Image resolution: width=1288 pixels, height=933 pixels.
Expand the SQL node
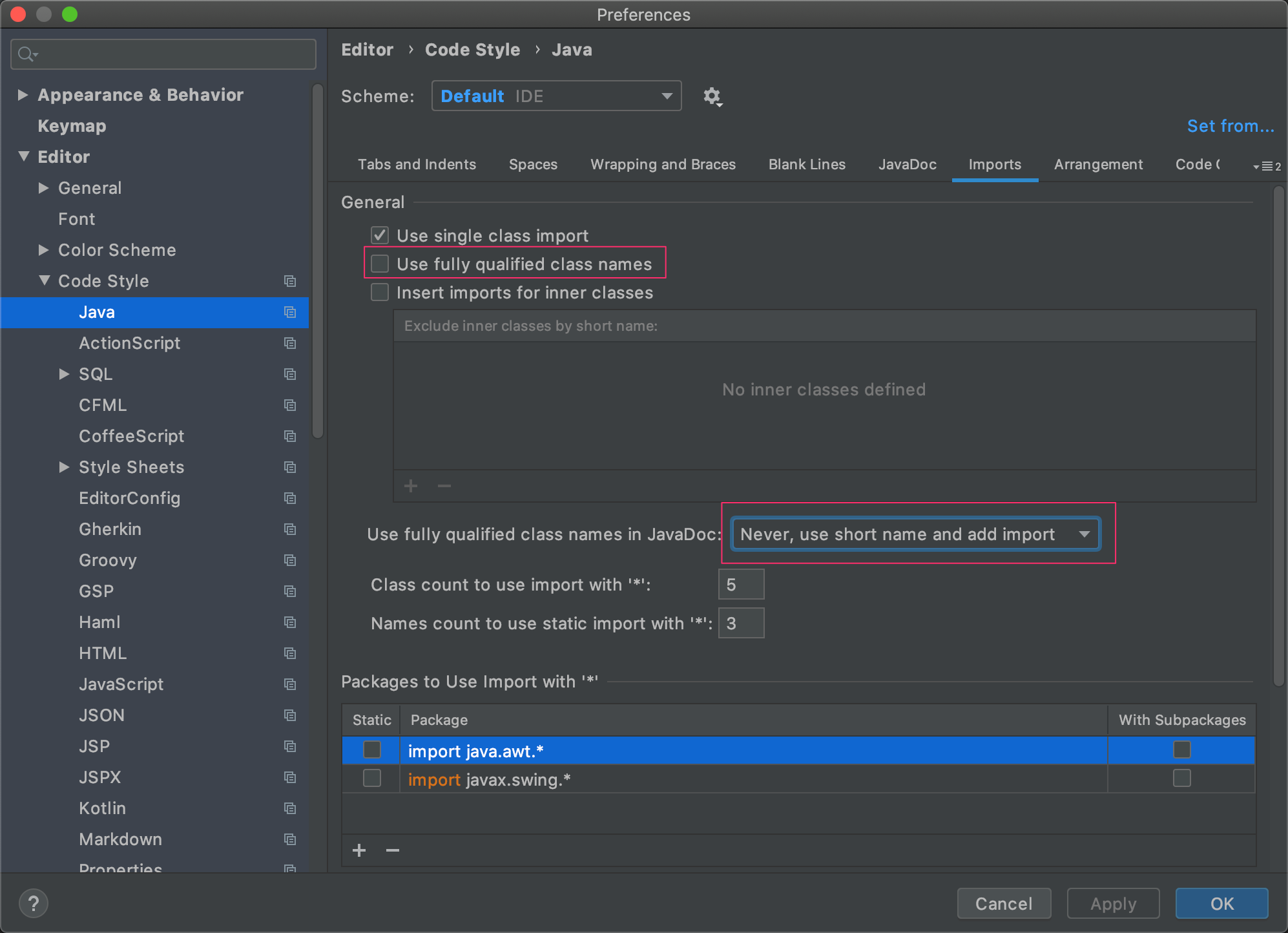(64, 374)
